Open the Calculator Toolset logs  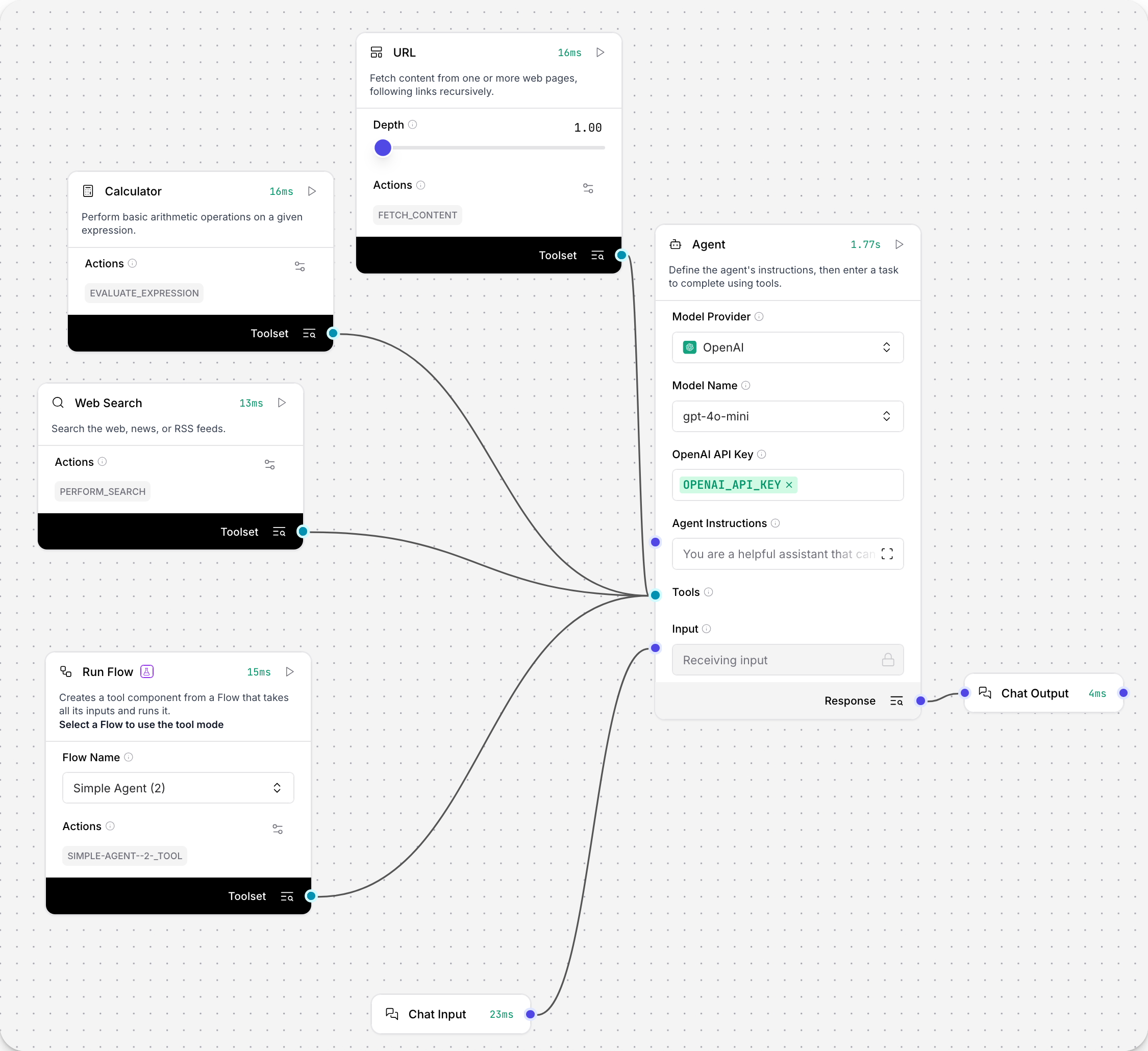pyautogui.click(x=309, y=333)
